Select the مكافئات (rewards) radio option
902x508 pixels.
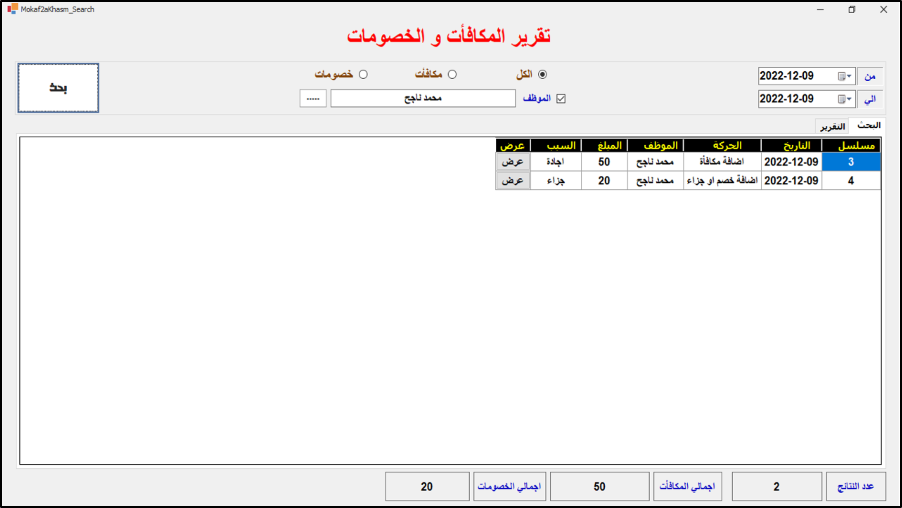tap(452, 74)
